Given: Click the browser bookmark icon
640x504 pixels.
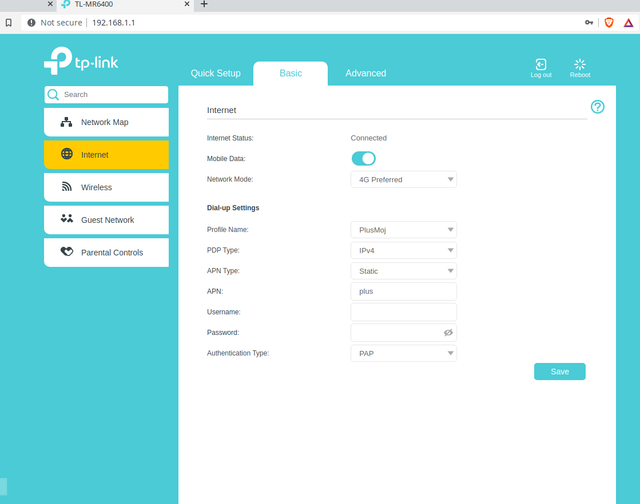Looking at the screenshot, I should [9, 22].
